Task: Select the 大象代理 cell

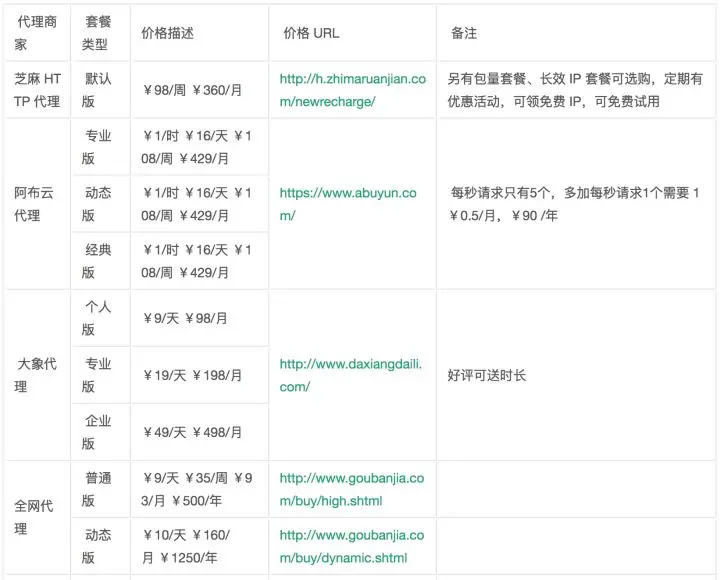Action: click(37, 375)
